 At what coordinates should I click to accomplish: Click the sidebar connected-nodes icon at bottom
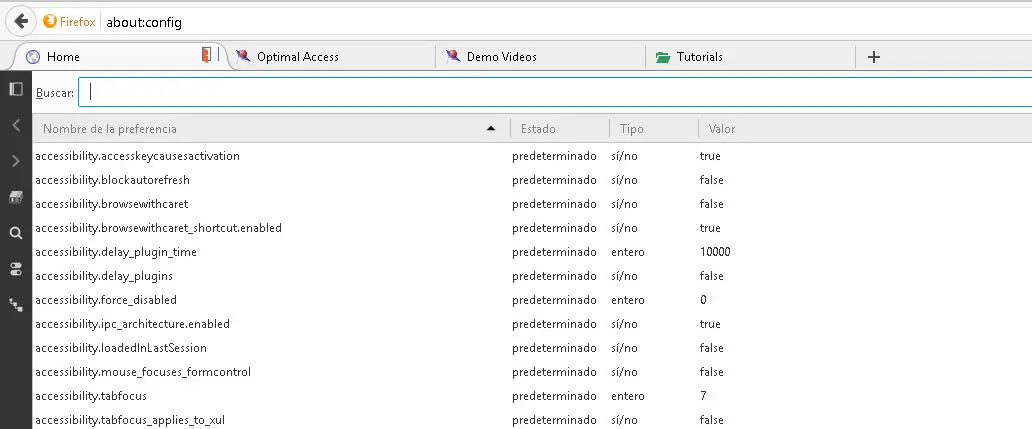(x=15, y=304)
